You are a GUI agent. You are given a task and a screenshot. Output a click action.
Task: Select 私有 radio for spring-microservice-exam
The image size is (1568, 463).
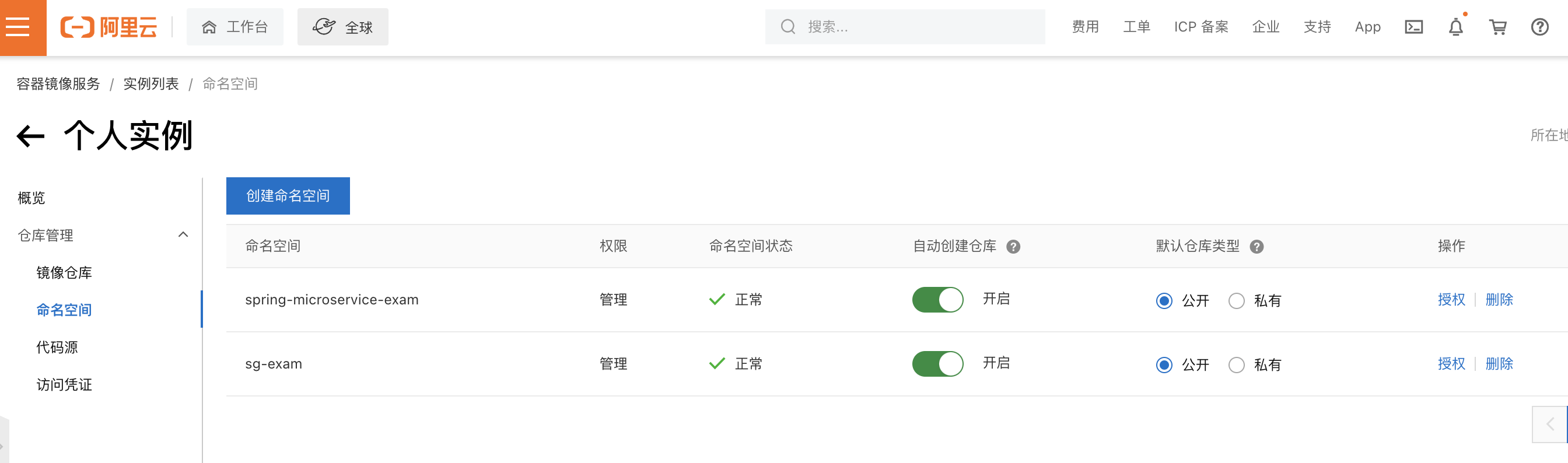1236,300
